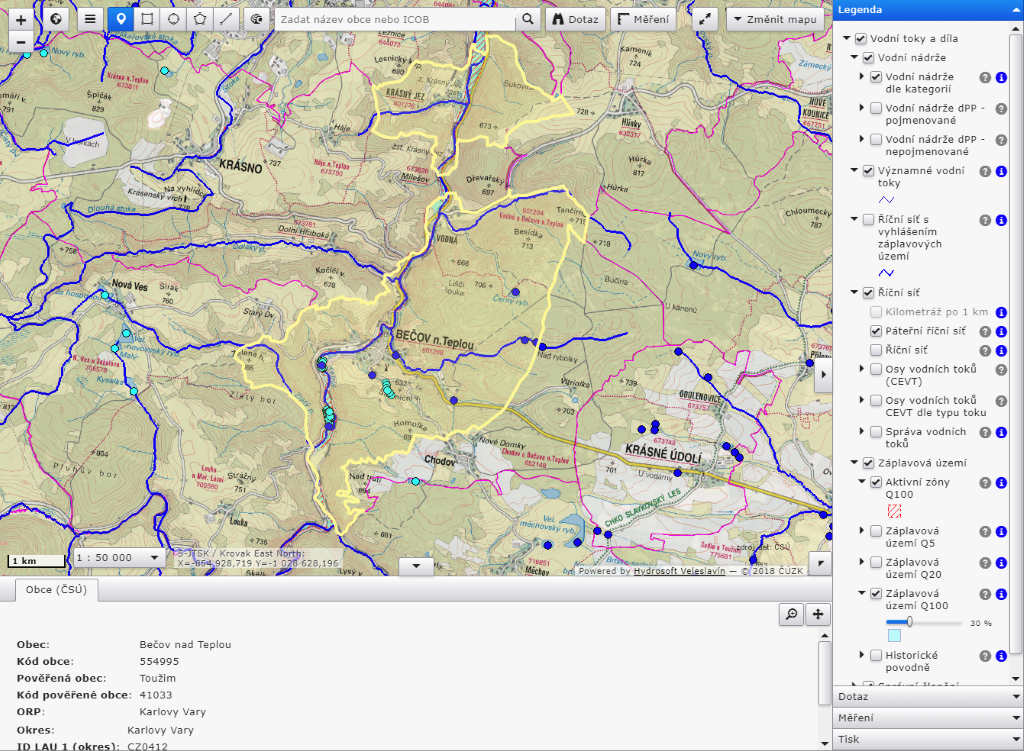Uncheck Vodní toky a díla layer group
Image resolution: width=1024 pixels, height=751 pixels.
coord(861,39)
